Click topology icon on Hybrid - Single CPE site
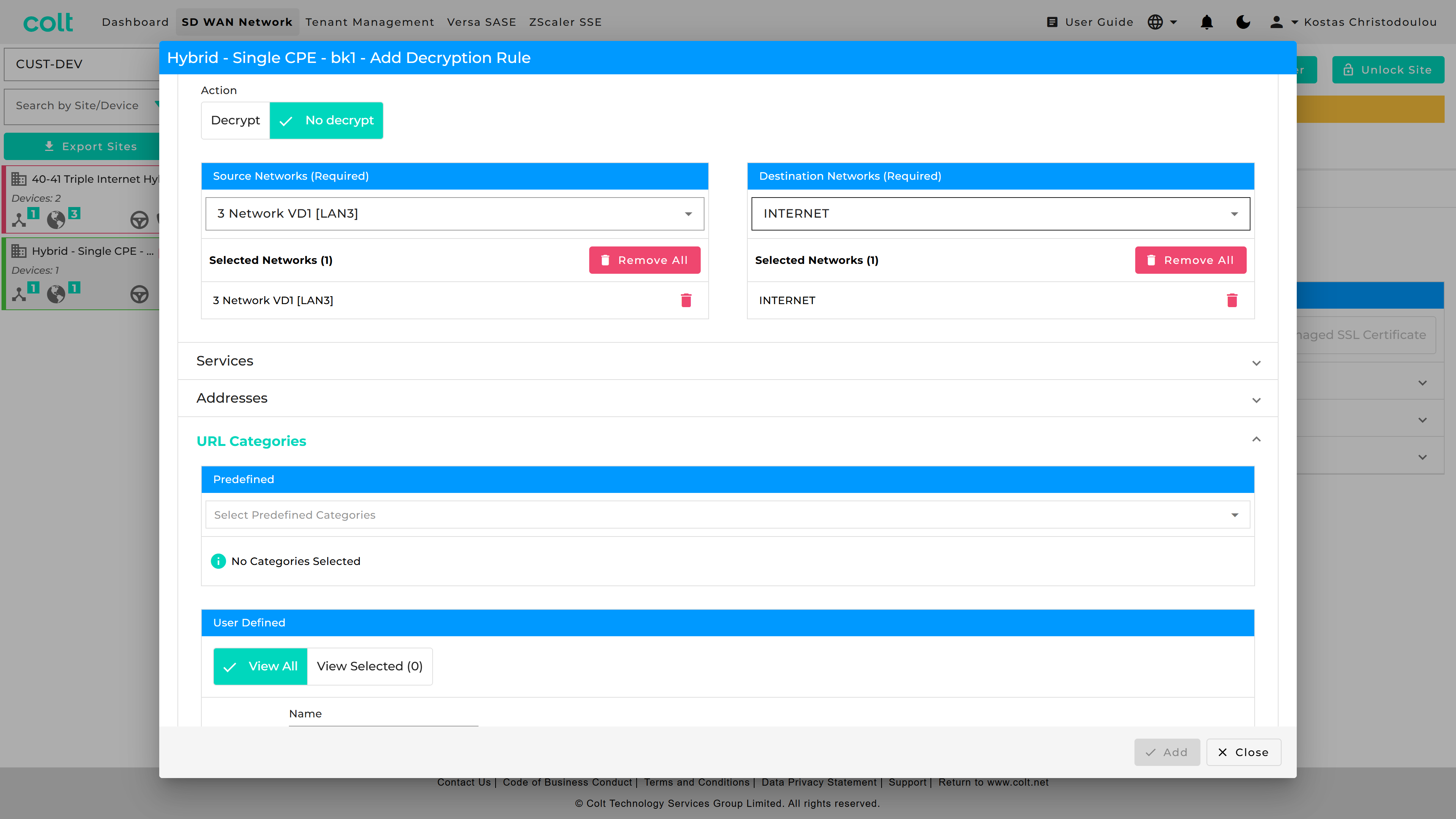This screenshot has height=819, width=1456. (19, 294)
